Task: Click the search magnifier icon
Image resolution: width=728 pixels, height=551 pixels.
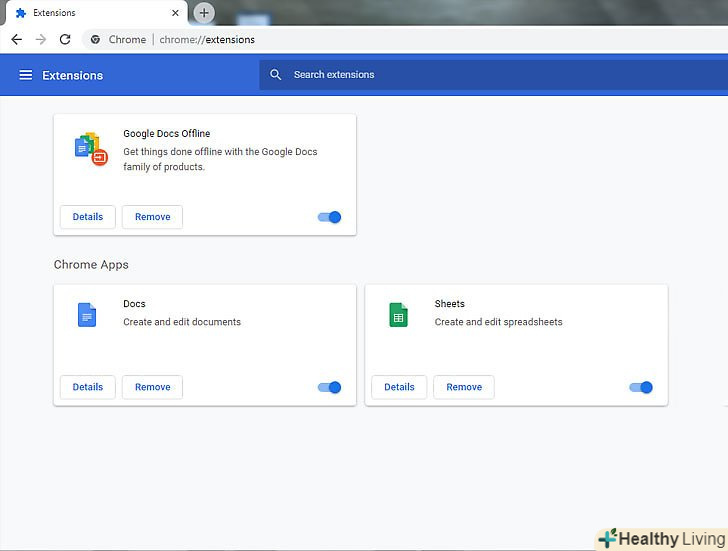Action: 275,74
